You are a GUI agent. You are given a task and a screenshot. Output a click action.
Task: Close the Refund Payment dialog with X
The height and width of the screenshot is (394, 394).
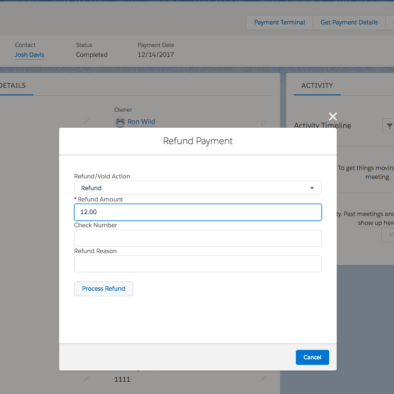(x=333, y=116)
